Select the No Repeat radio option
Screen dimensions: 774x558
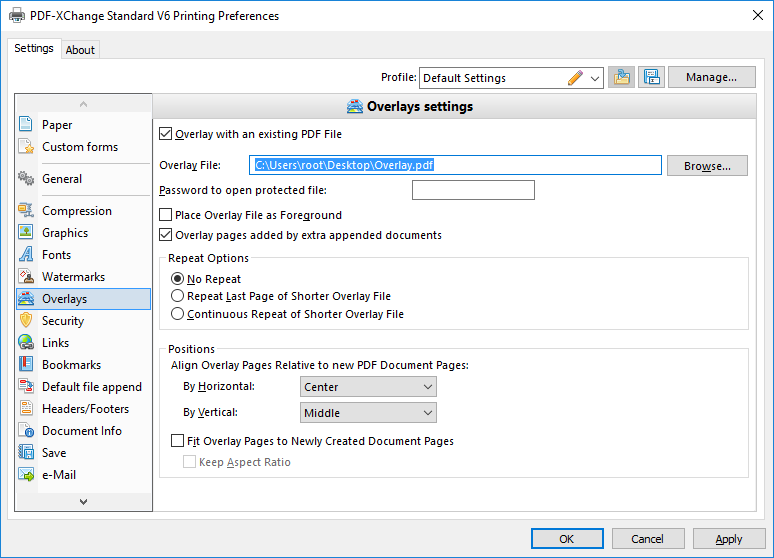pyautogui.click(x=177, y=279)
